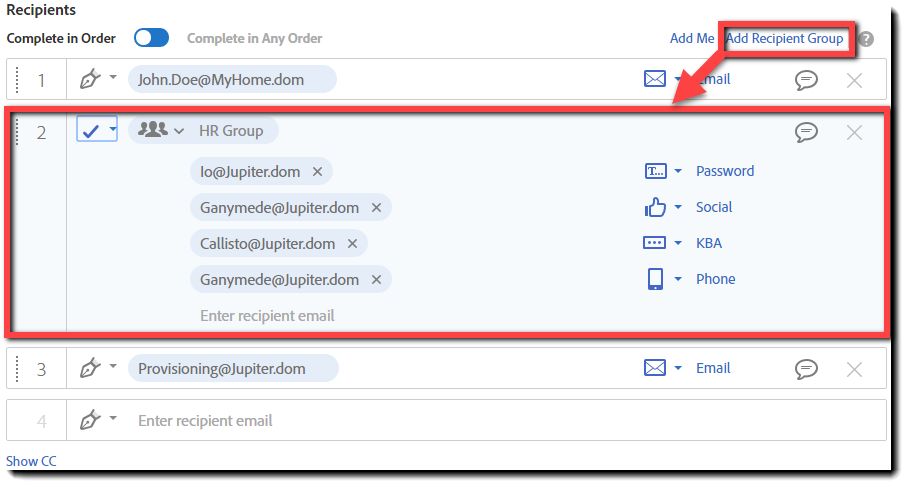Remove recipient row 3 with X icon
This screenshot has height=500, width=921.
[x=854, y=369]
